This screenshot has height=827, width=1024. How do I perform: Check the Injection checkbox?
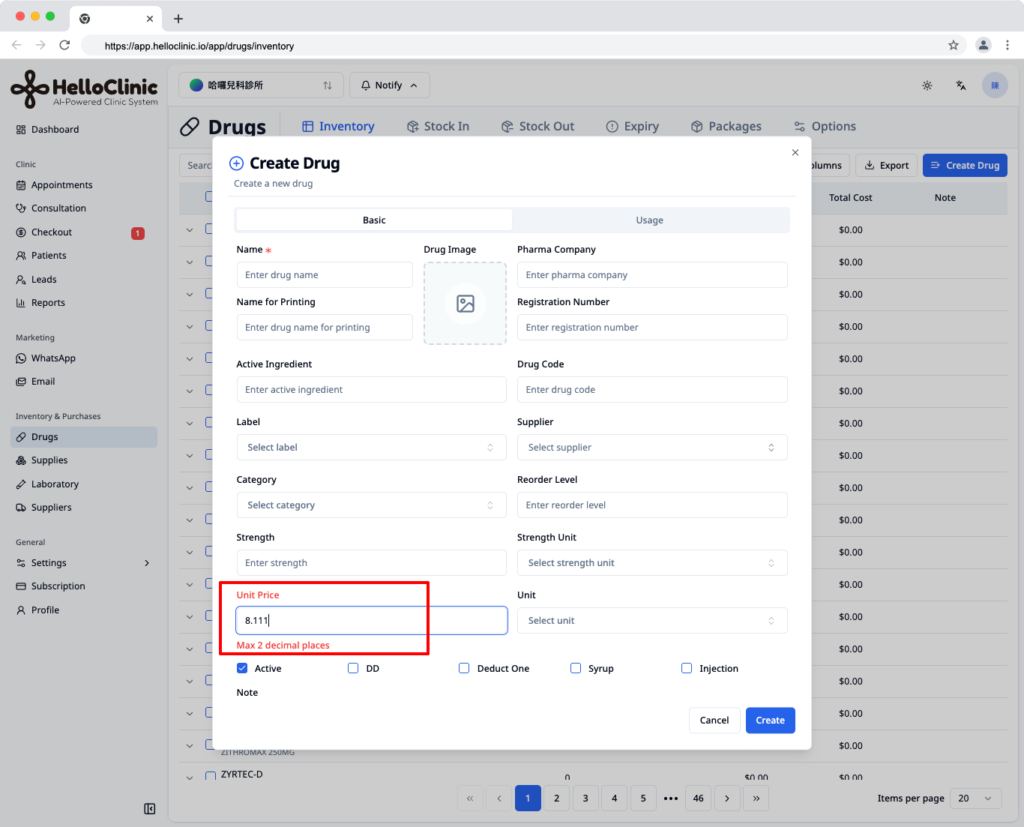686,668
